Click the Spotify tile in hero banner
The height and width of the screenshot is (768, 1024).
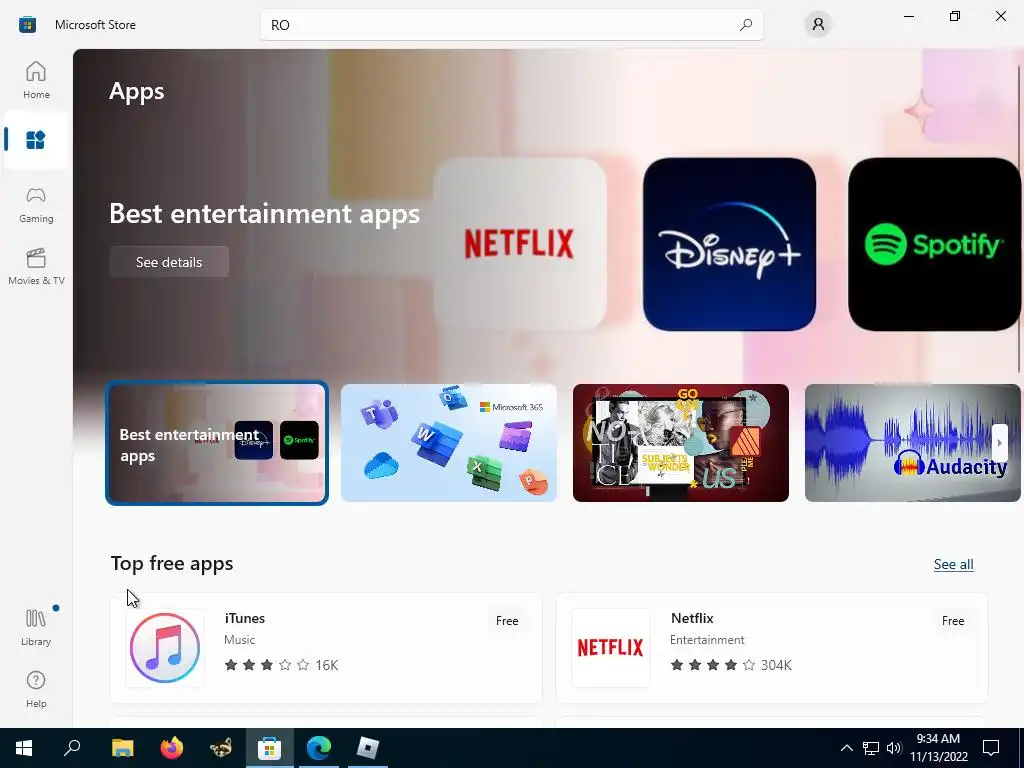point(934,244)
